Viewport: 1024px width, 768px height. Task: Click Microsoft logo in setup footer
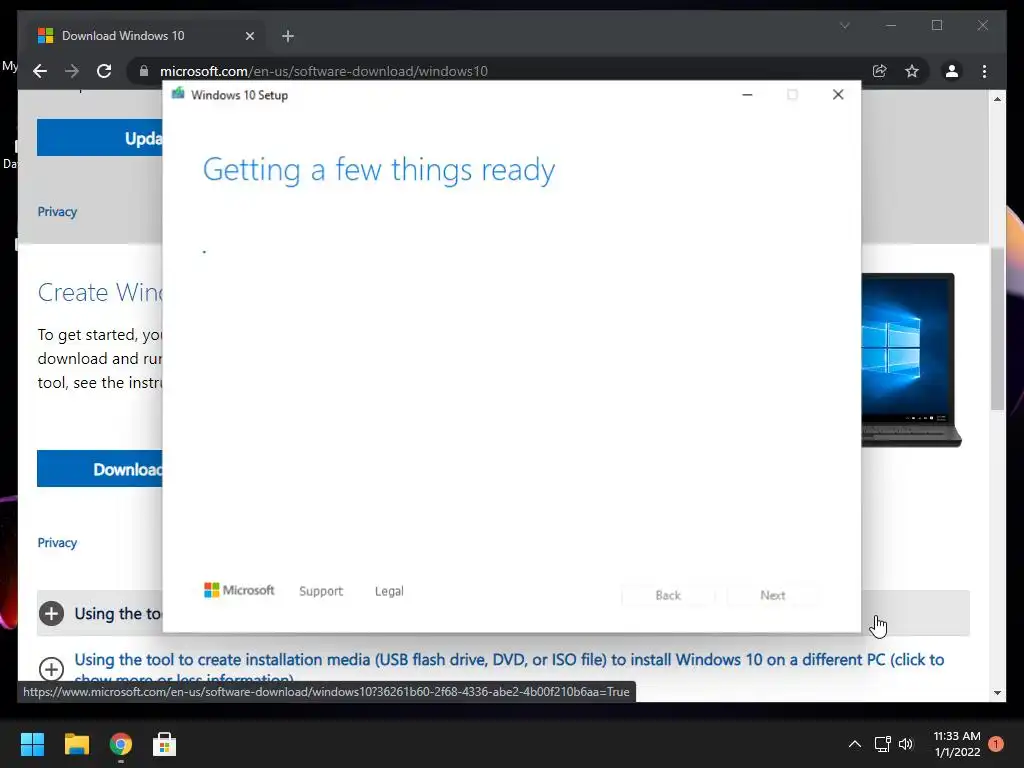click(239, 590)
